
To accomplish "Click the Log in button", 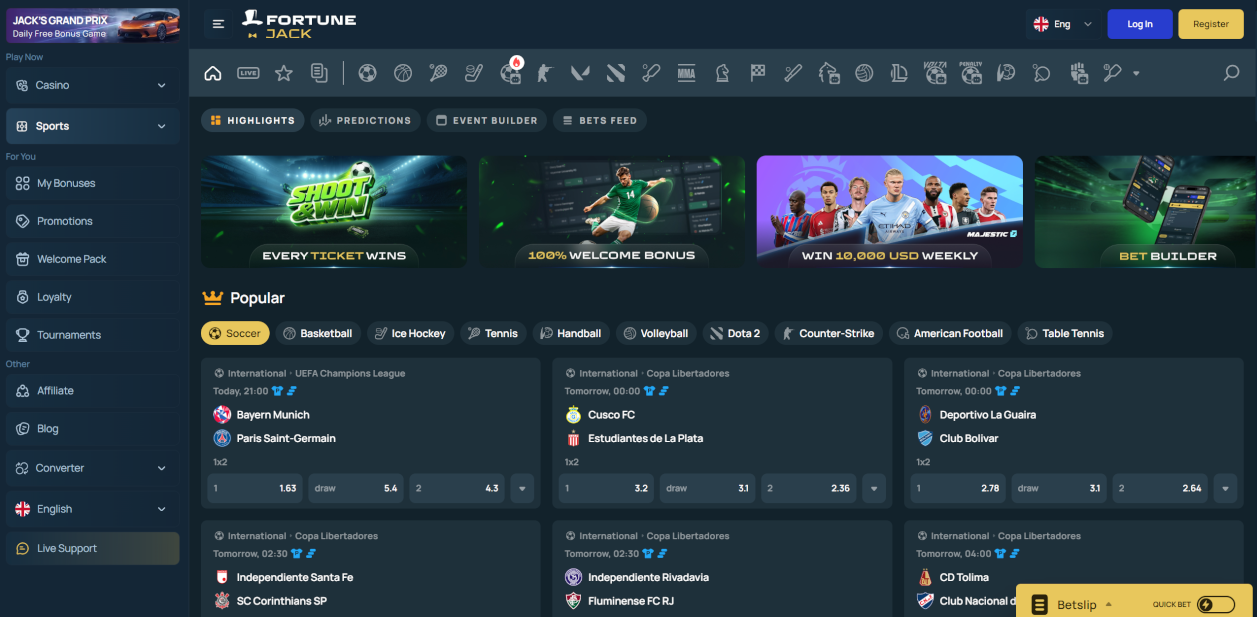I will pyautogui.click(x=1140, y=24).
